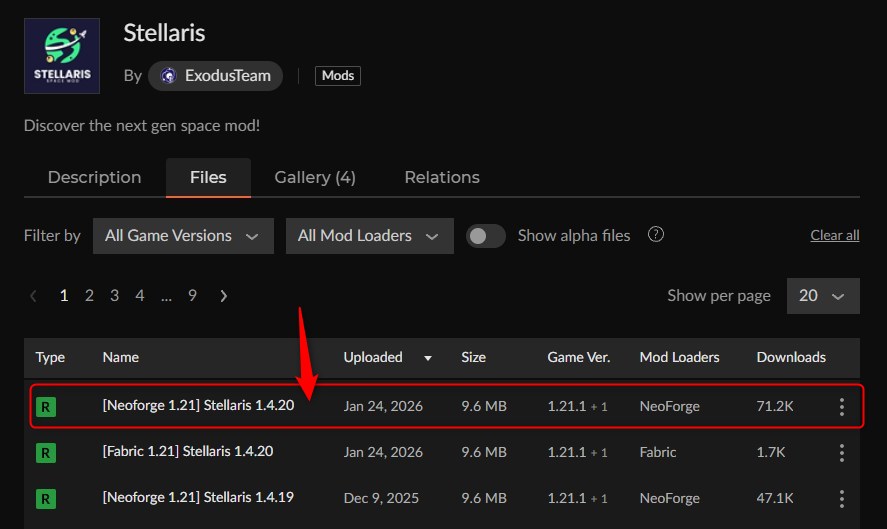The width and height of the screenshot is (887, 529).
Task: Switch to the Description tab
Action: [x=94, y=177]
